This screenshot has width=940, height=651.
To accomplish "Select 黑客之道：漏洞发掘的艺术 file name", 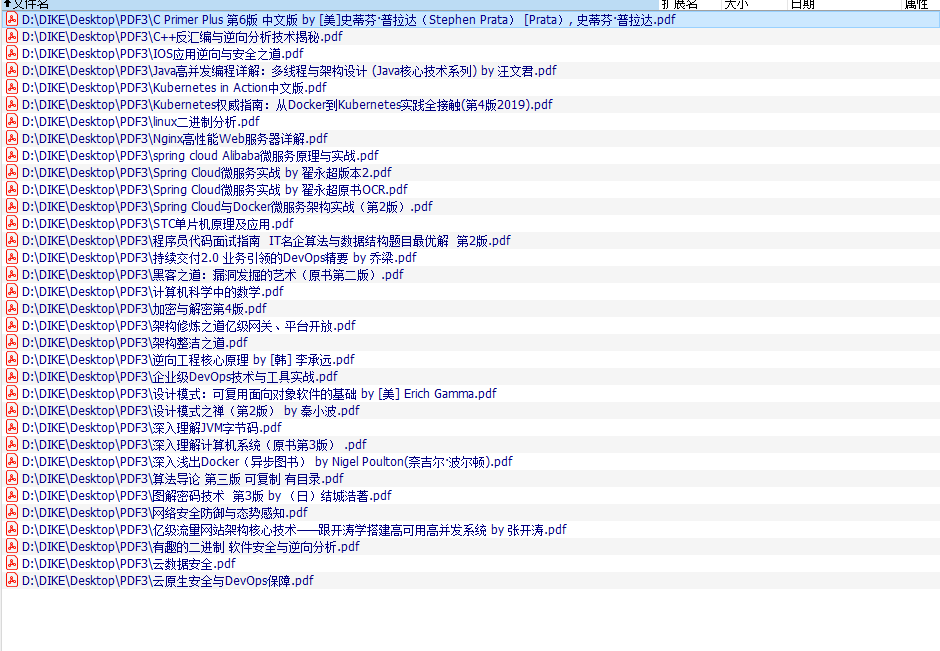I will tap(213, 274).
